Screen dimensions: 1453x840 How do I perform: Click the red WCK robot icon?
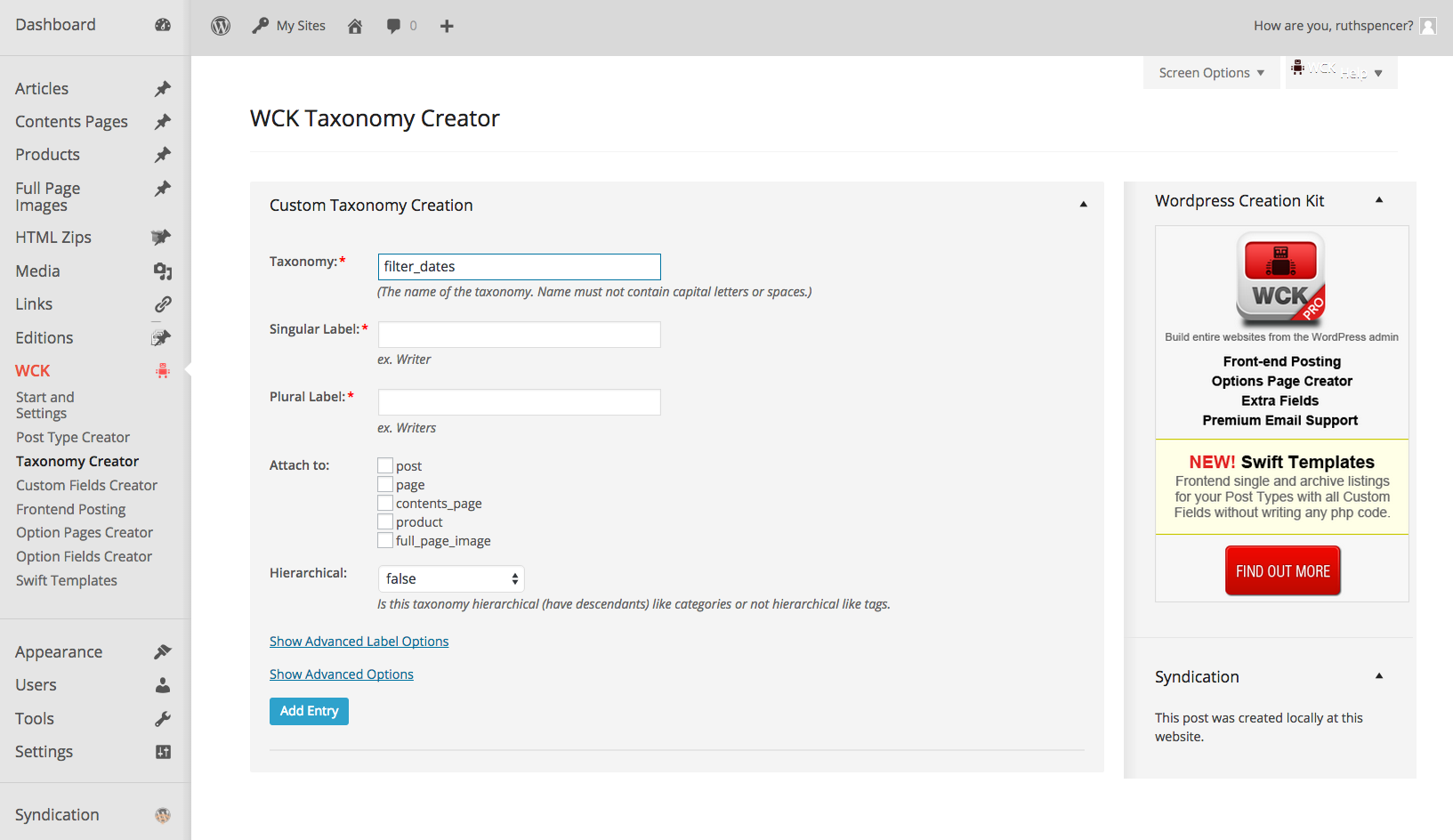pos(163,371)
